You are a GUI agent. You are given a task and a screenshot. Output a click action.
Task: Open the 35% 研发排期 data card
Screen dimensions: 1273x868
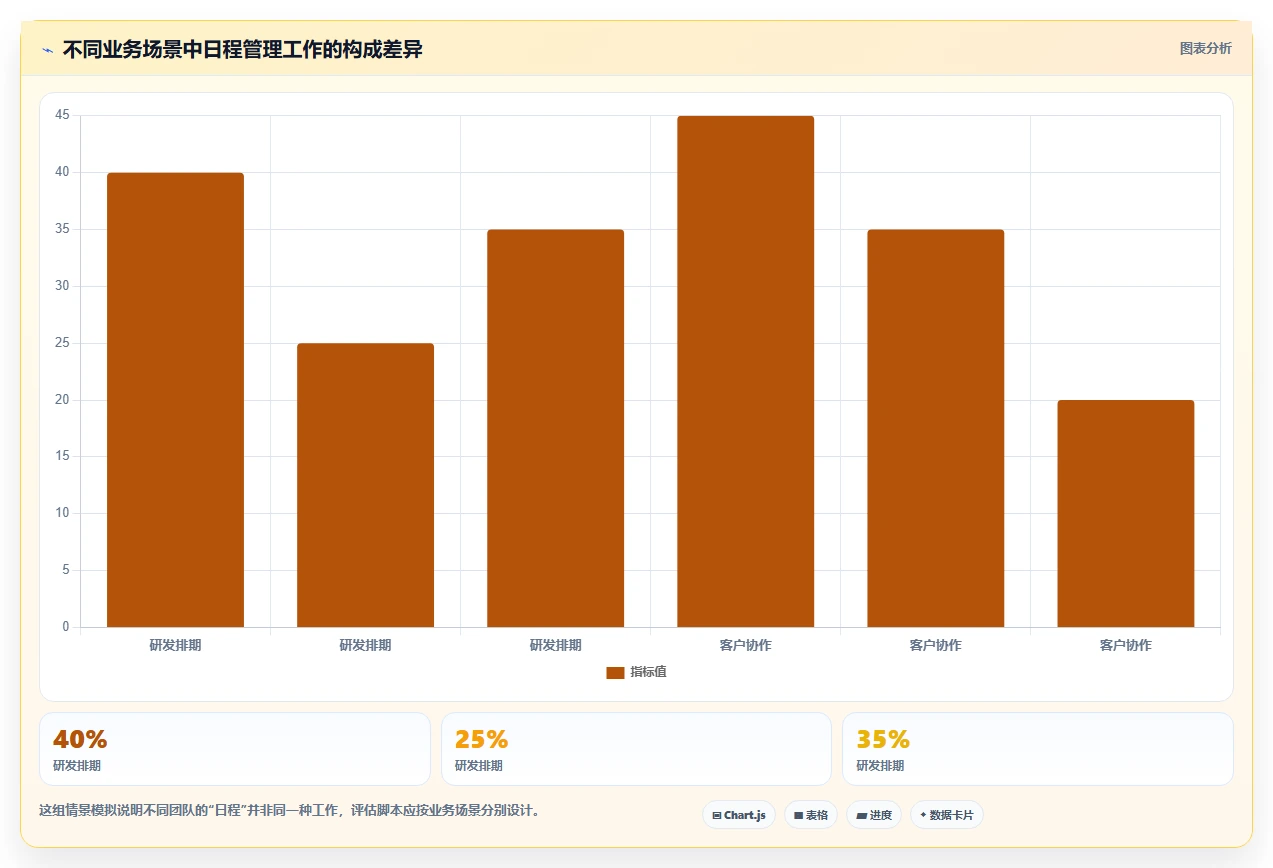[x=1038, y=749]
